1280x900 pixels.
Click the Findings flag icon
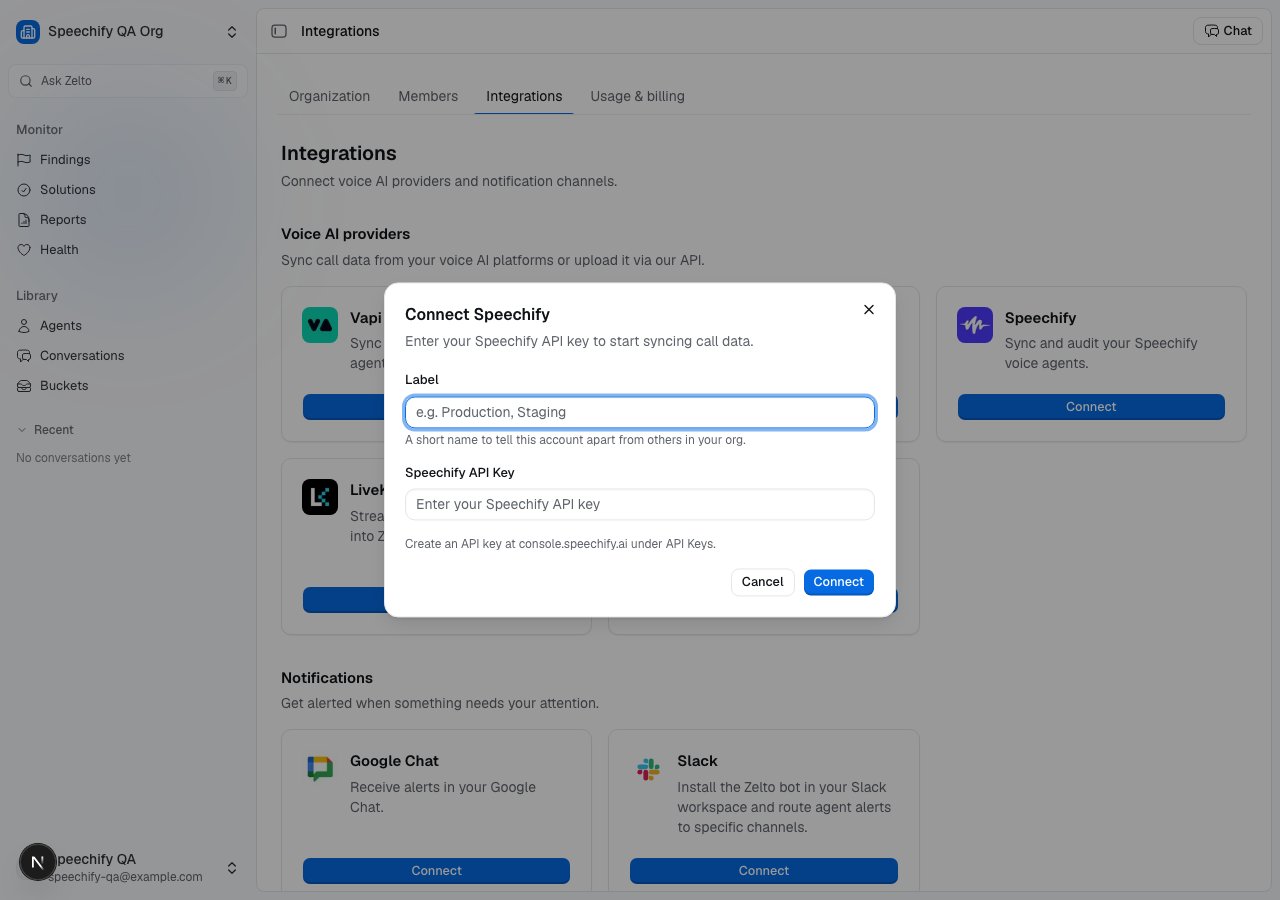click(24, 160)
